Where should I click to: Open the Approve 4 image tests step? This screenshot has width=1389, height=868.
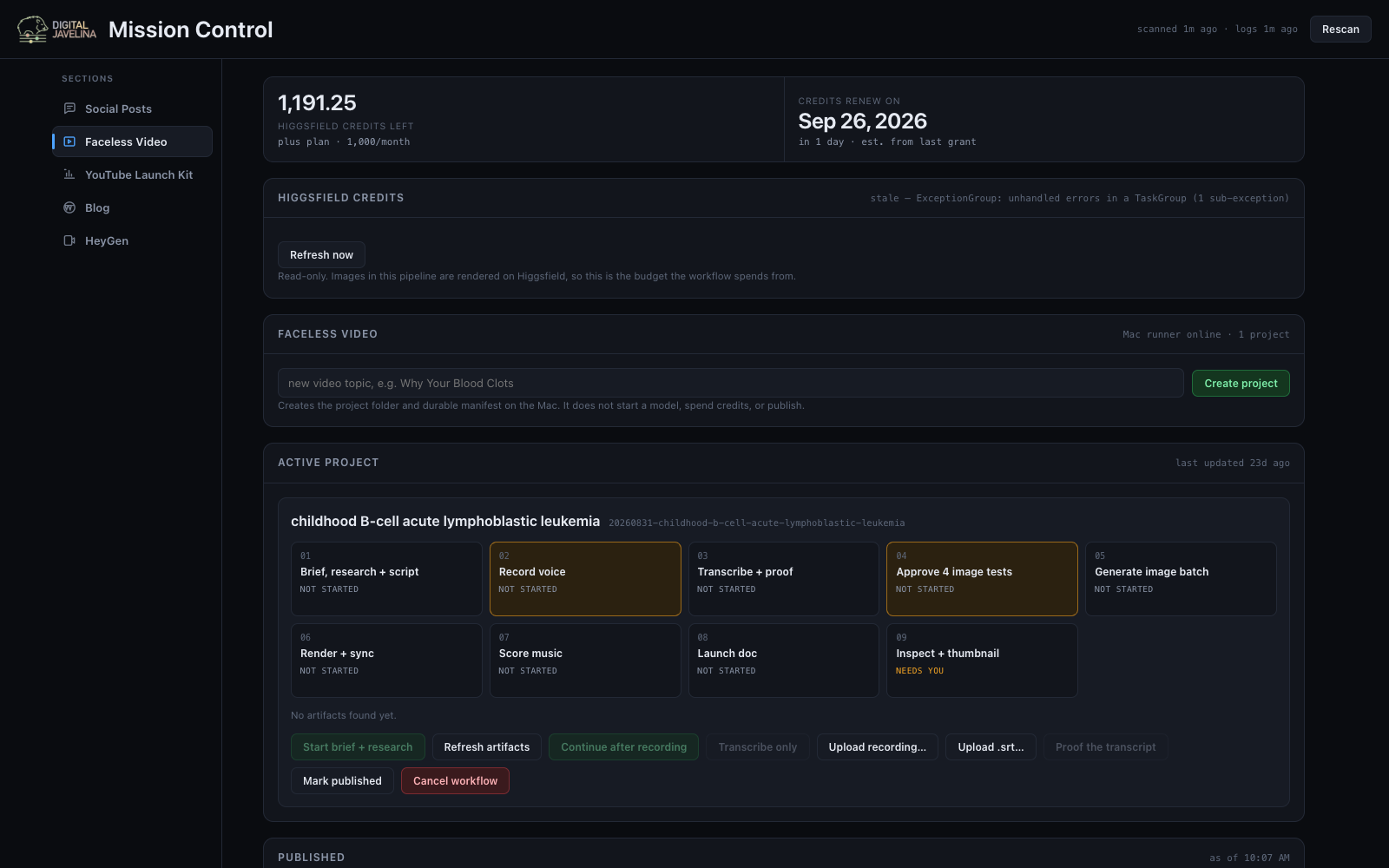click(x=982, y=579)
